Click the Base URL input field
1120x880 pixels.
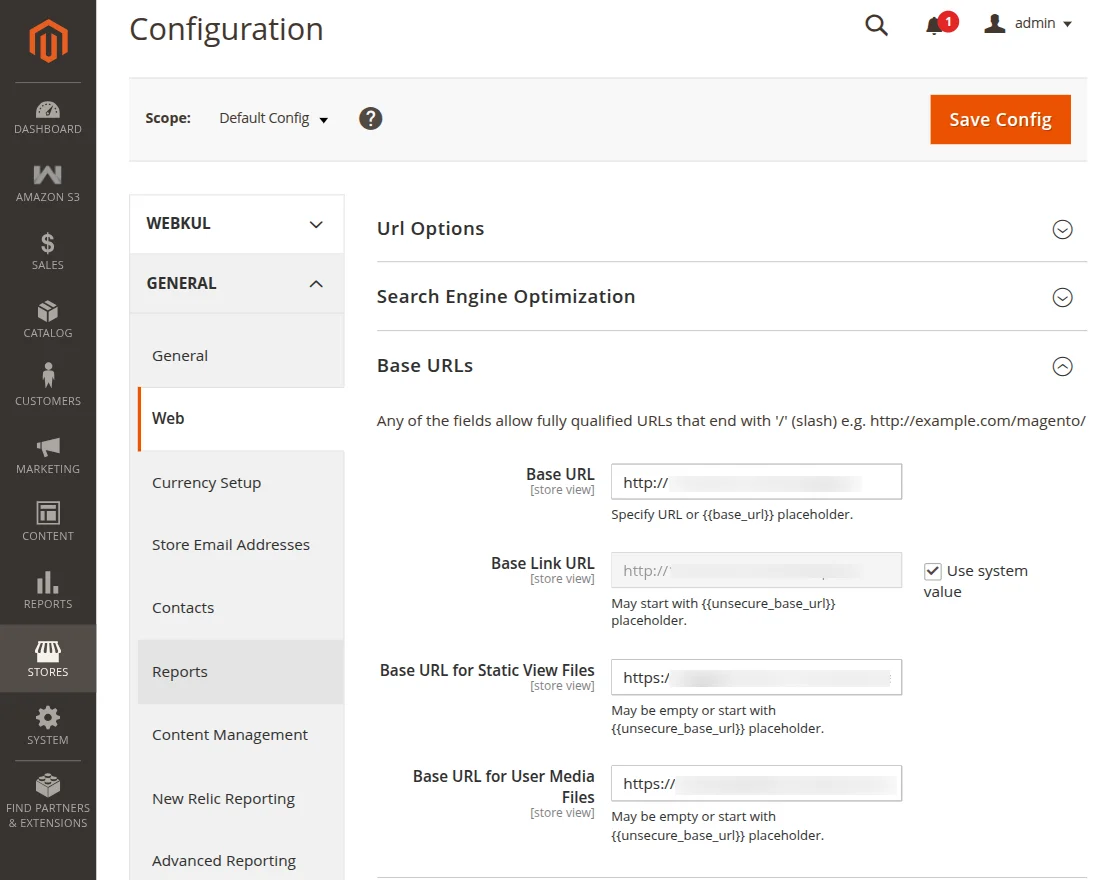(x=756, y=482)
